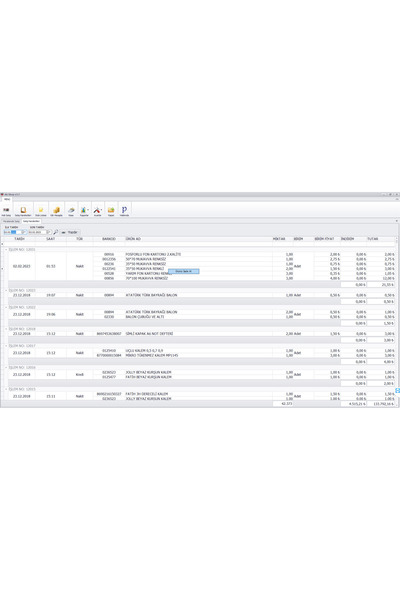Open the gold coins toolbar icon
This screenshot has width=400, height=600.
click(56, 211)
